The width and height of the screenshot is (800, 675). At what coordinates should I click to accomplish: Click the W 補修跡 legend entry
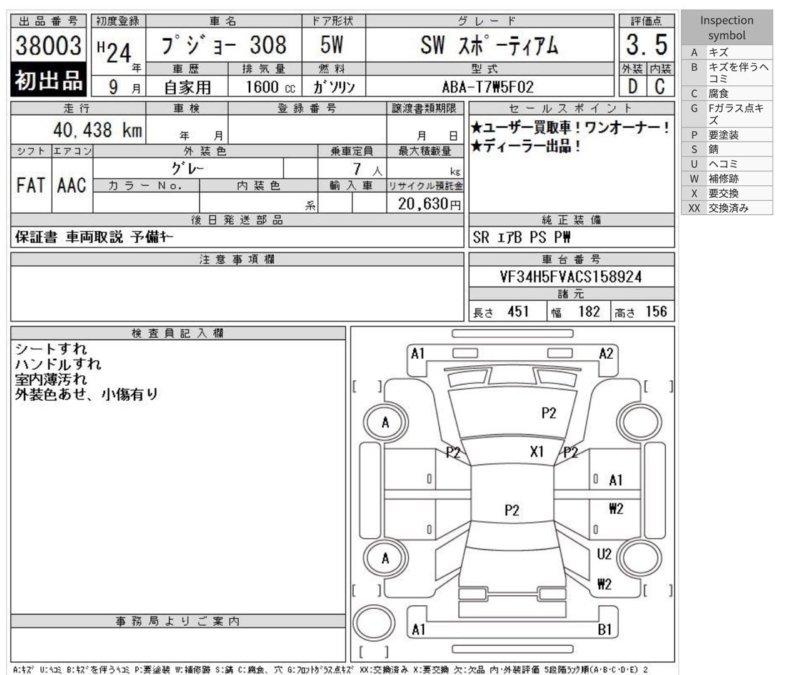[727, 178]
